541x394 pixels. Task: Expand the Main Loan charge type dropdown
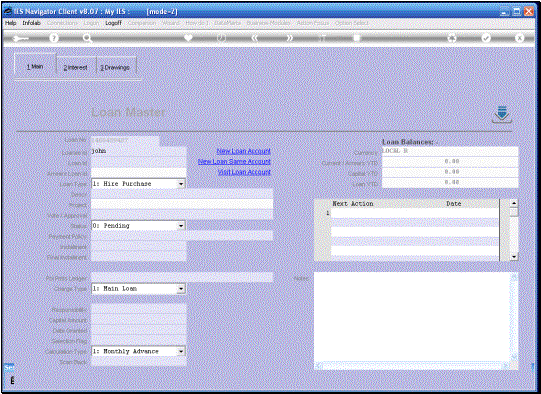pyautogui.click(x=181, y=288)
